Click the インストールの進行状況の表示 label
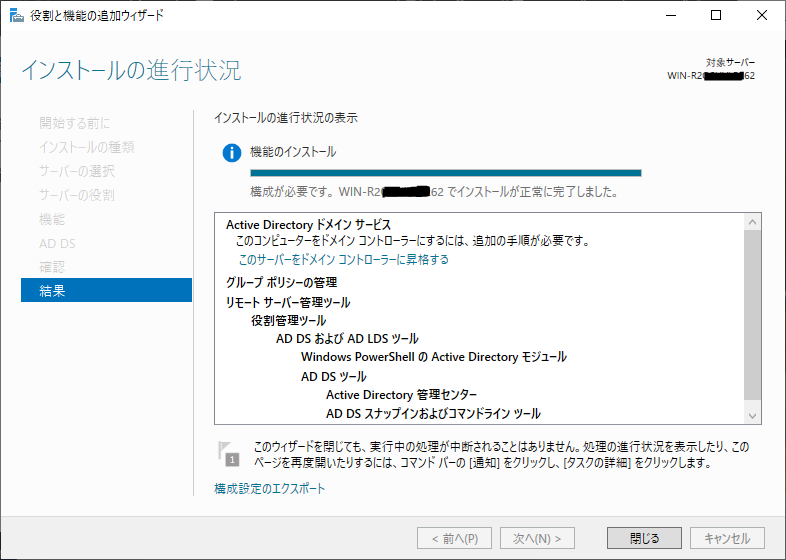The width and height of the screenshot is (786, 560). pyautogui.click(x=286, y=118)
